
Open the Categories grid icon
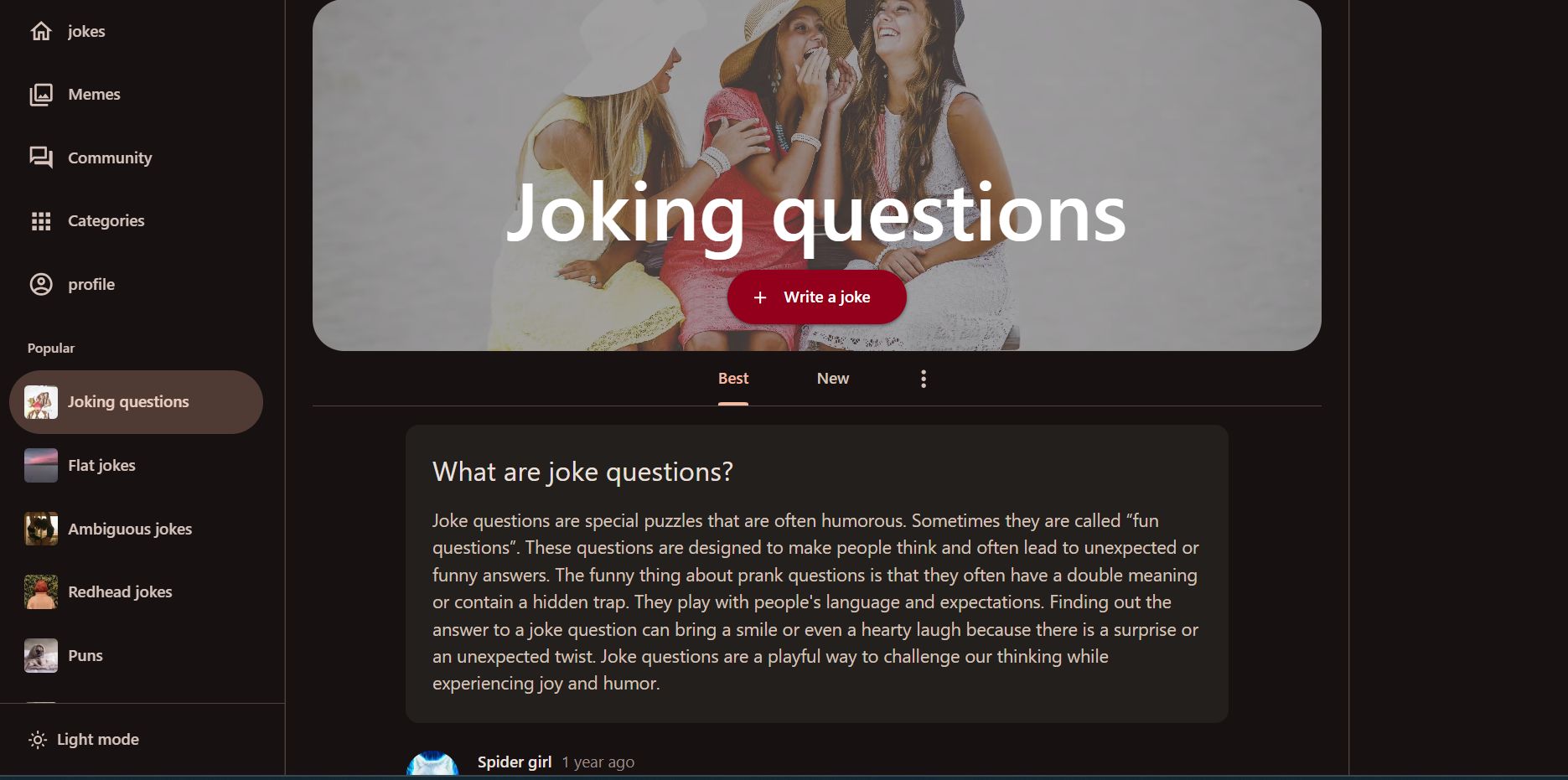click(41, 221)
